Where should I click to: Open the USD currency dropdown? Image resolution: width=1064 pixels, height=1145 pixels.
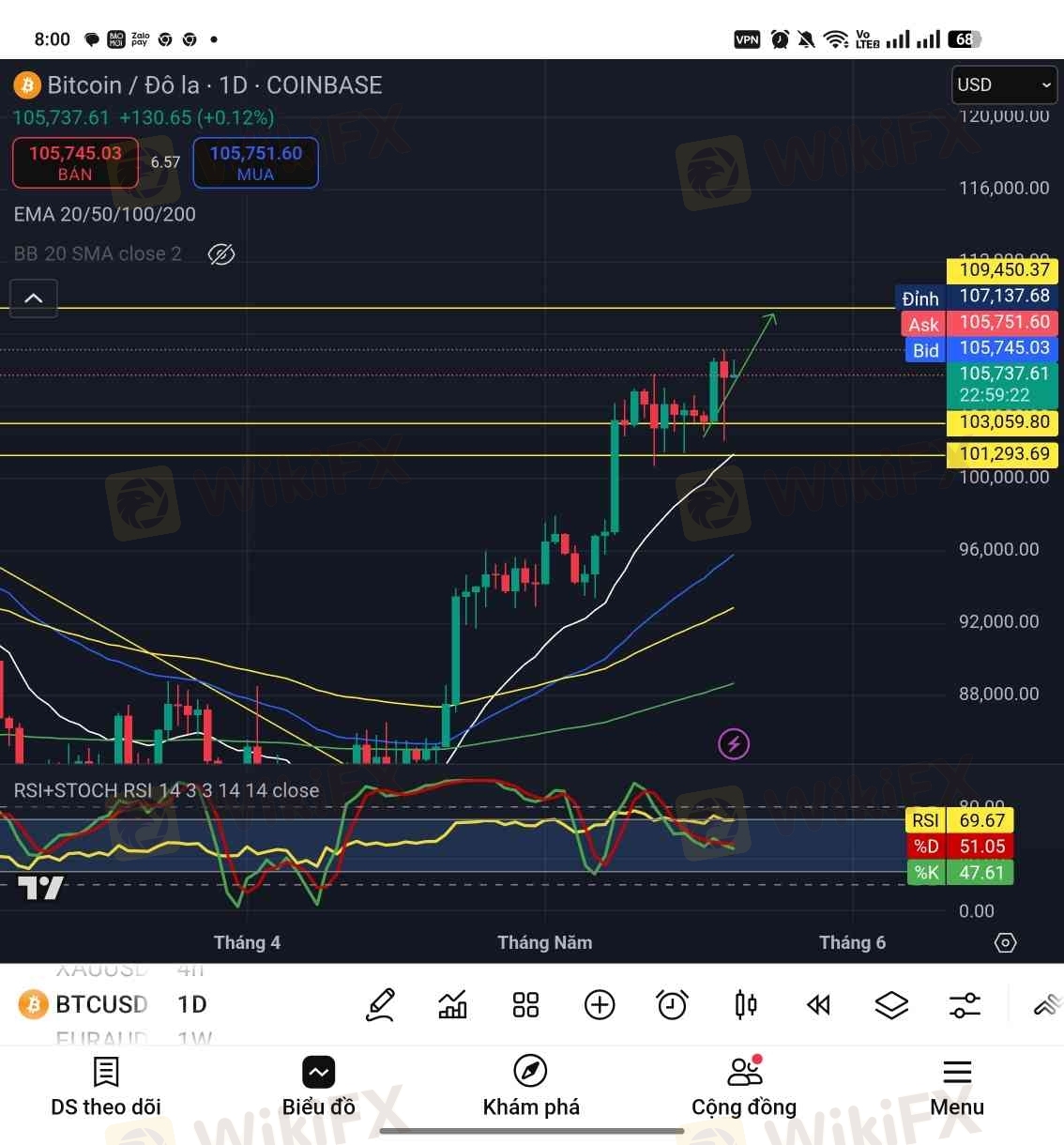(x=1004, y=85)
